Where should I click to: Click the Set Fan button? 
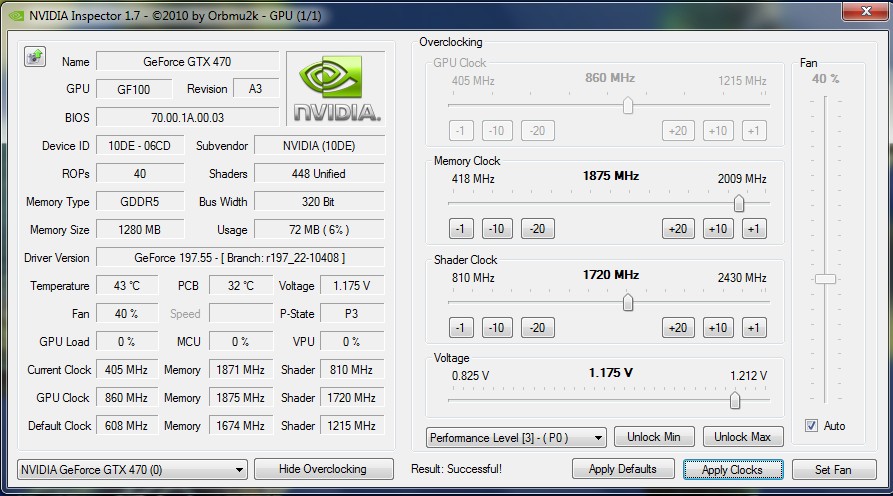click(834, 470)
